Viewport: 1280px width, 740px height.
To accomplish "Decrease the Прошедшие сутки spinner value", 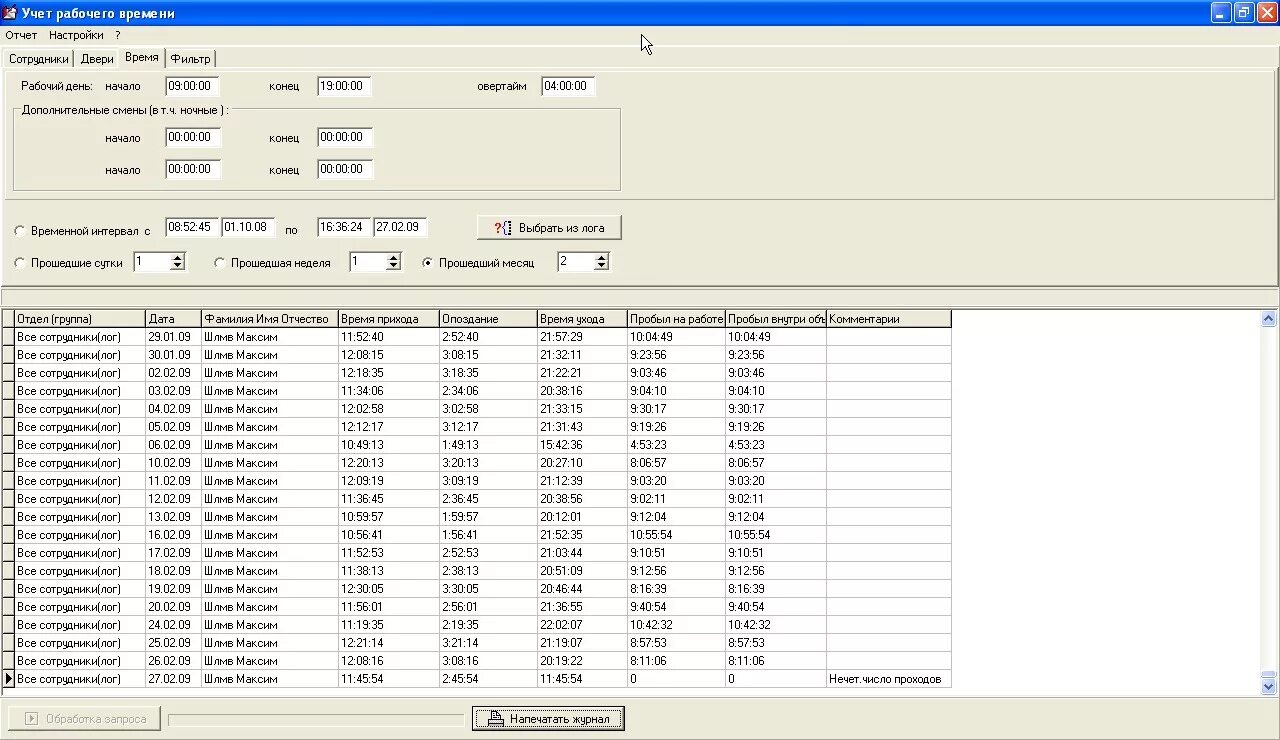I will [178, 266].
